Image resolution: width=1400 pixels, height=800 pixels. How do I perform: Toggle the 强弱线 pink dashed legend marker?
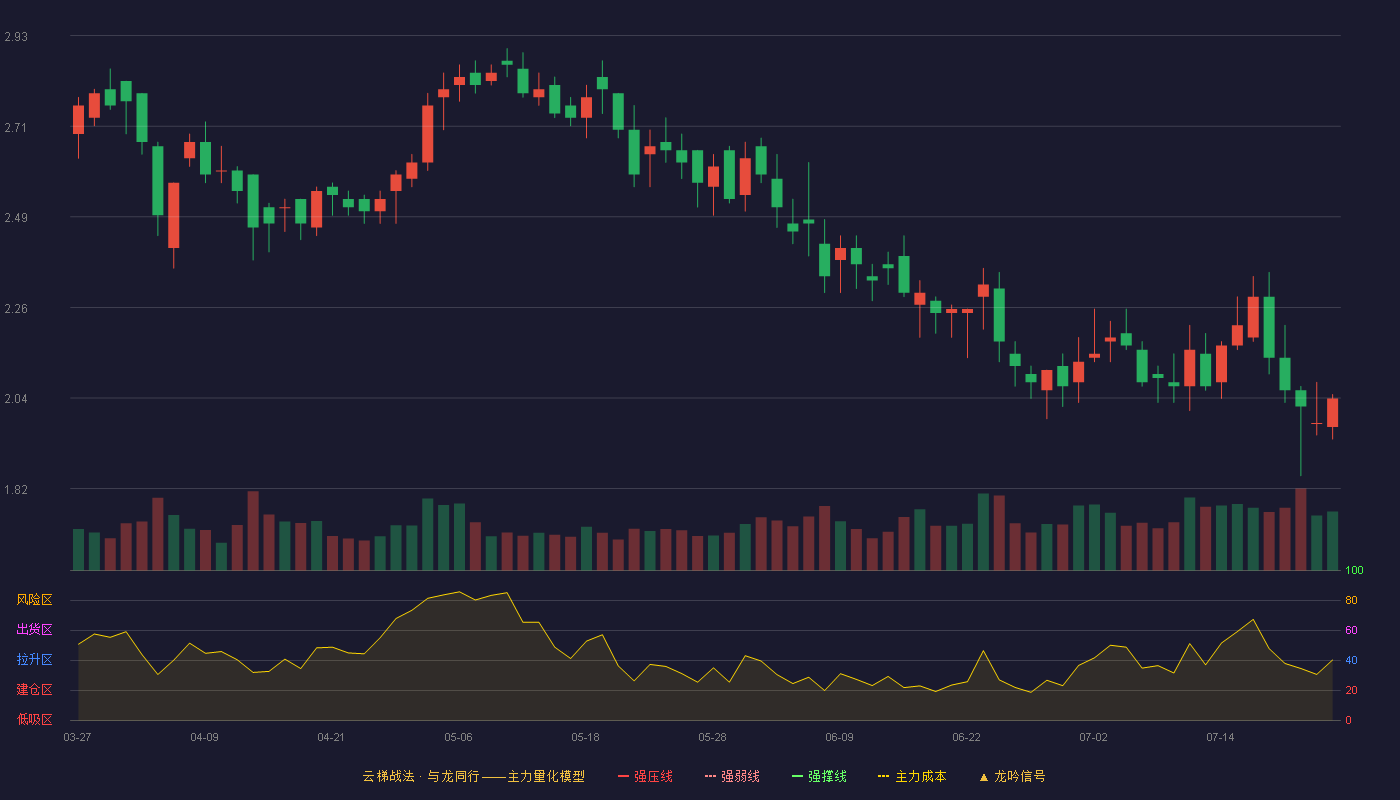tap(711, 776)
